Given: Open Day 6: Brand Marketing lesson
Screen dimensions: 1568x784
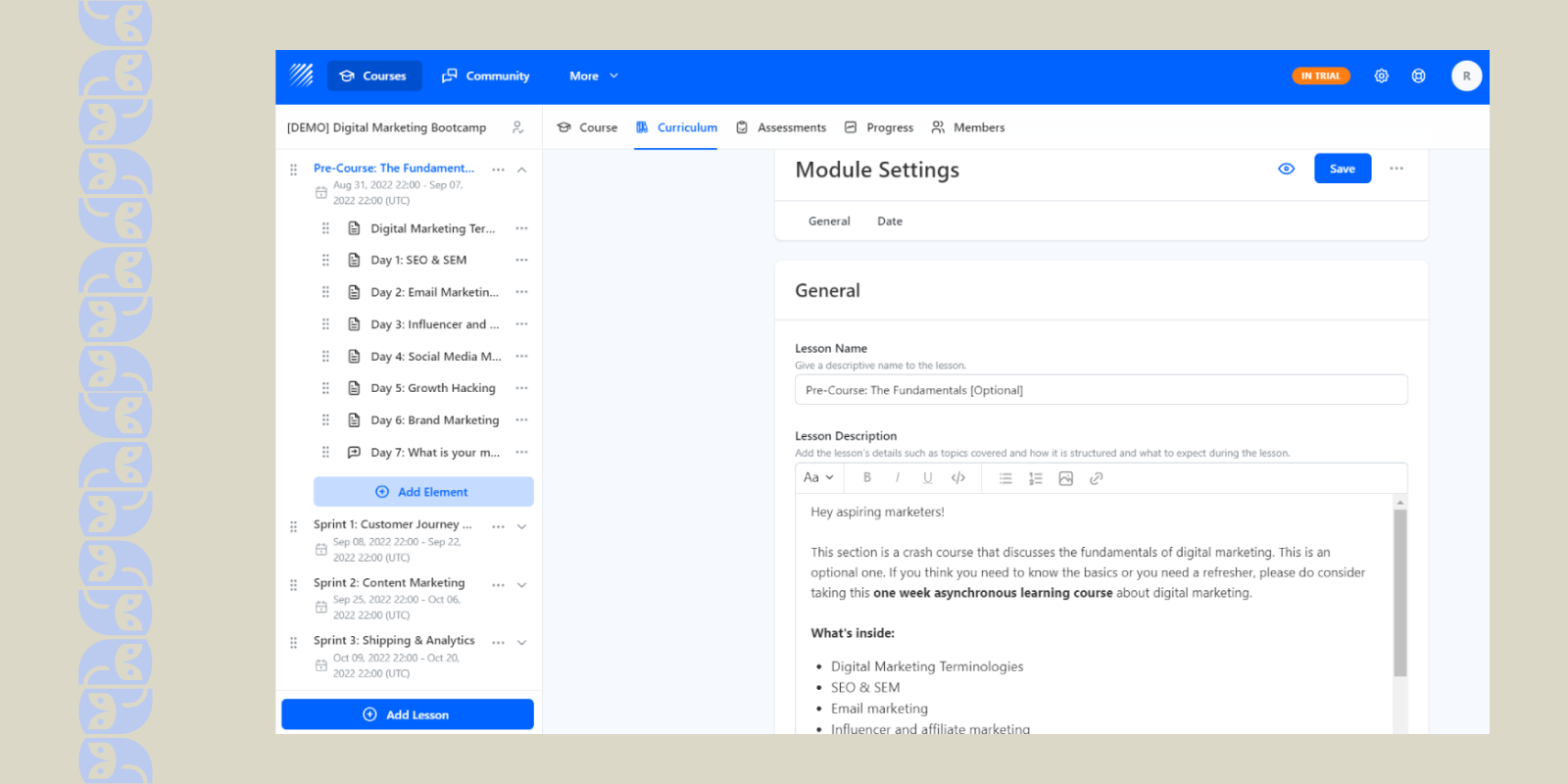Looking at the screenshot, I should coord(435,420).
